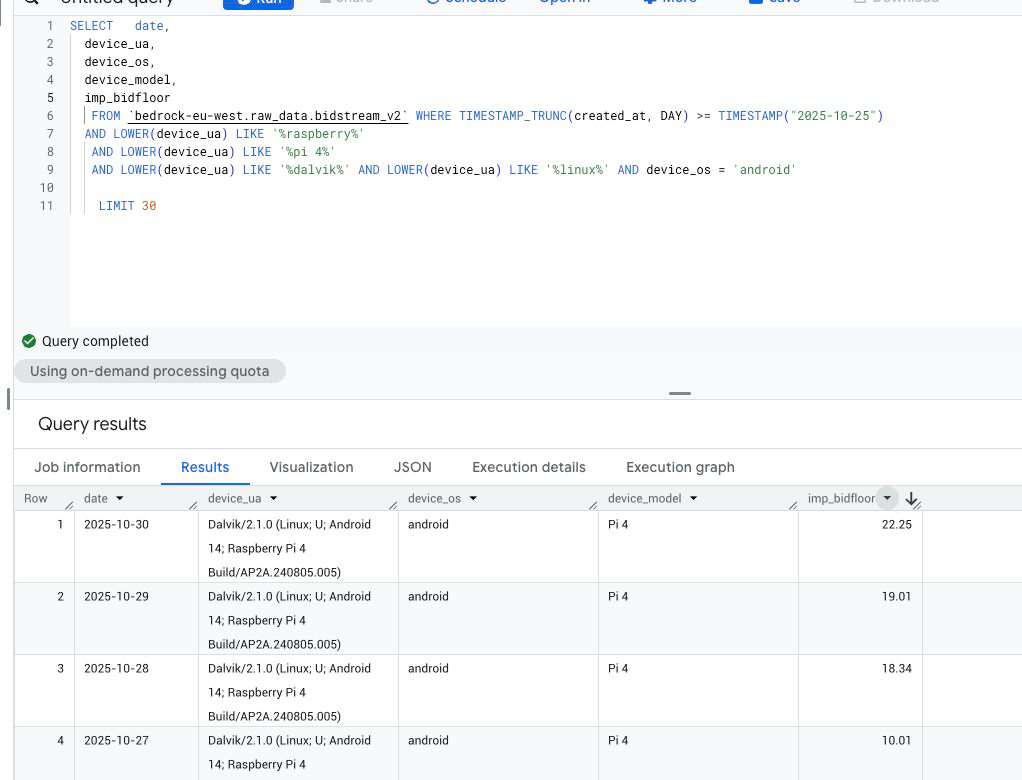
Task: Click the 2025-10-27 date cell
Action: pyautogui.click(x=117, y=740)
